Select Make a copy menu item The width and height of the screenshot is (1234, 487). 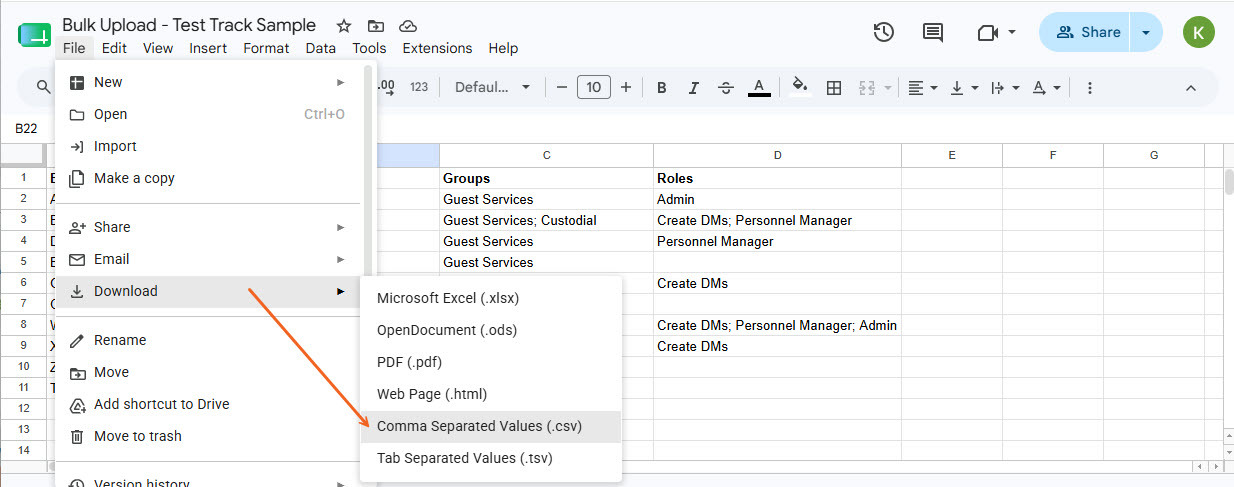click(x=208, y=178)
